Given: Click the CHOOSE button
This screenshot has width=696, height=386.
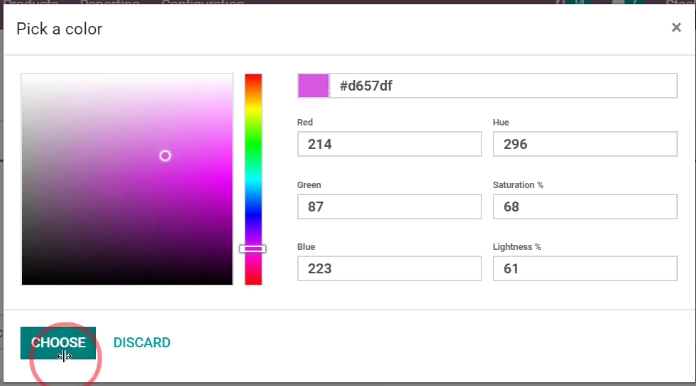Looking at the screenshot, I should (x=58, y=343).
